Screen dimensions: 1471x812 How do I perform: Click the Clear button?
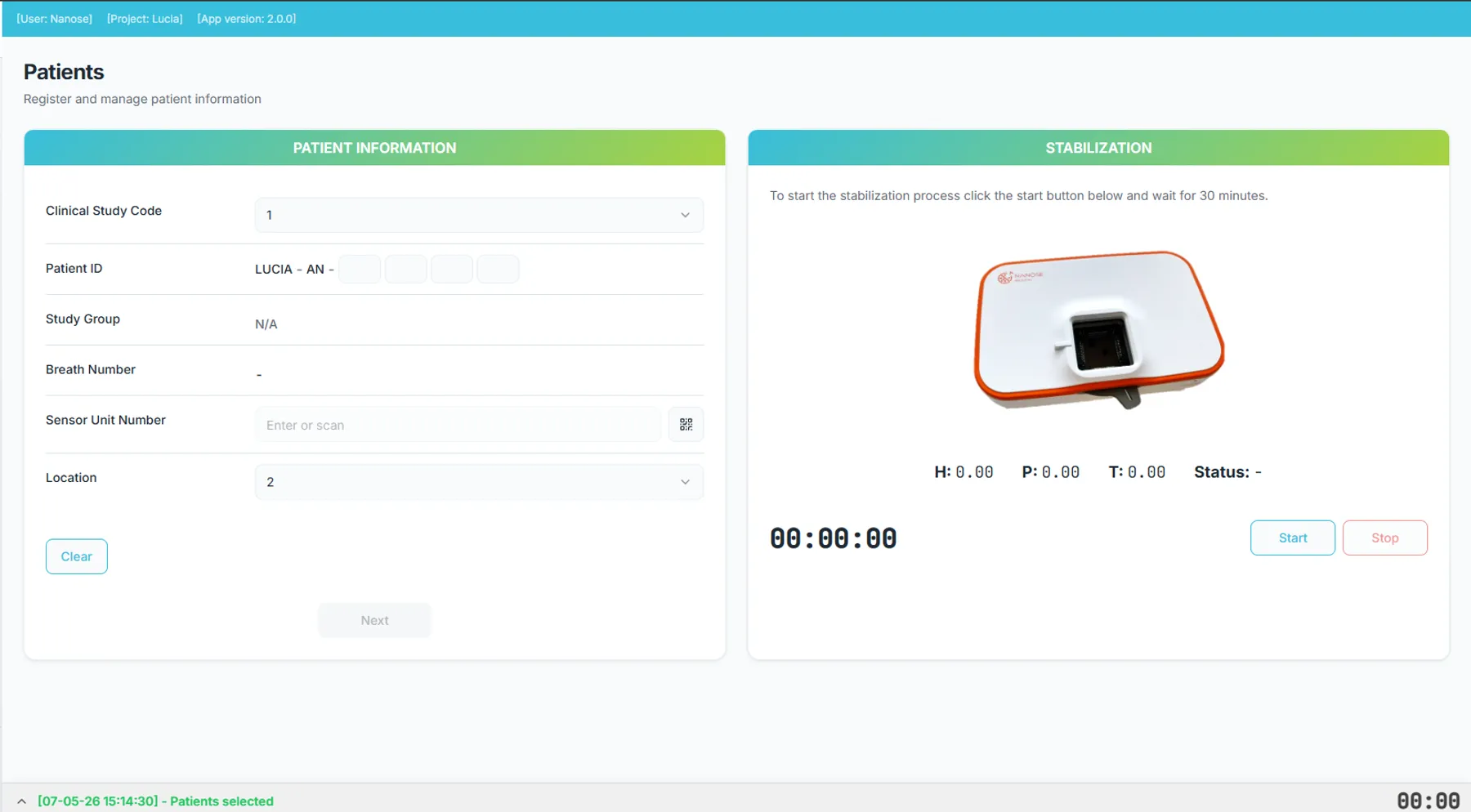[77, 556]
